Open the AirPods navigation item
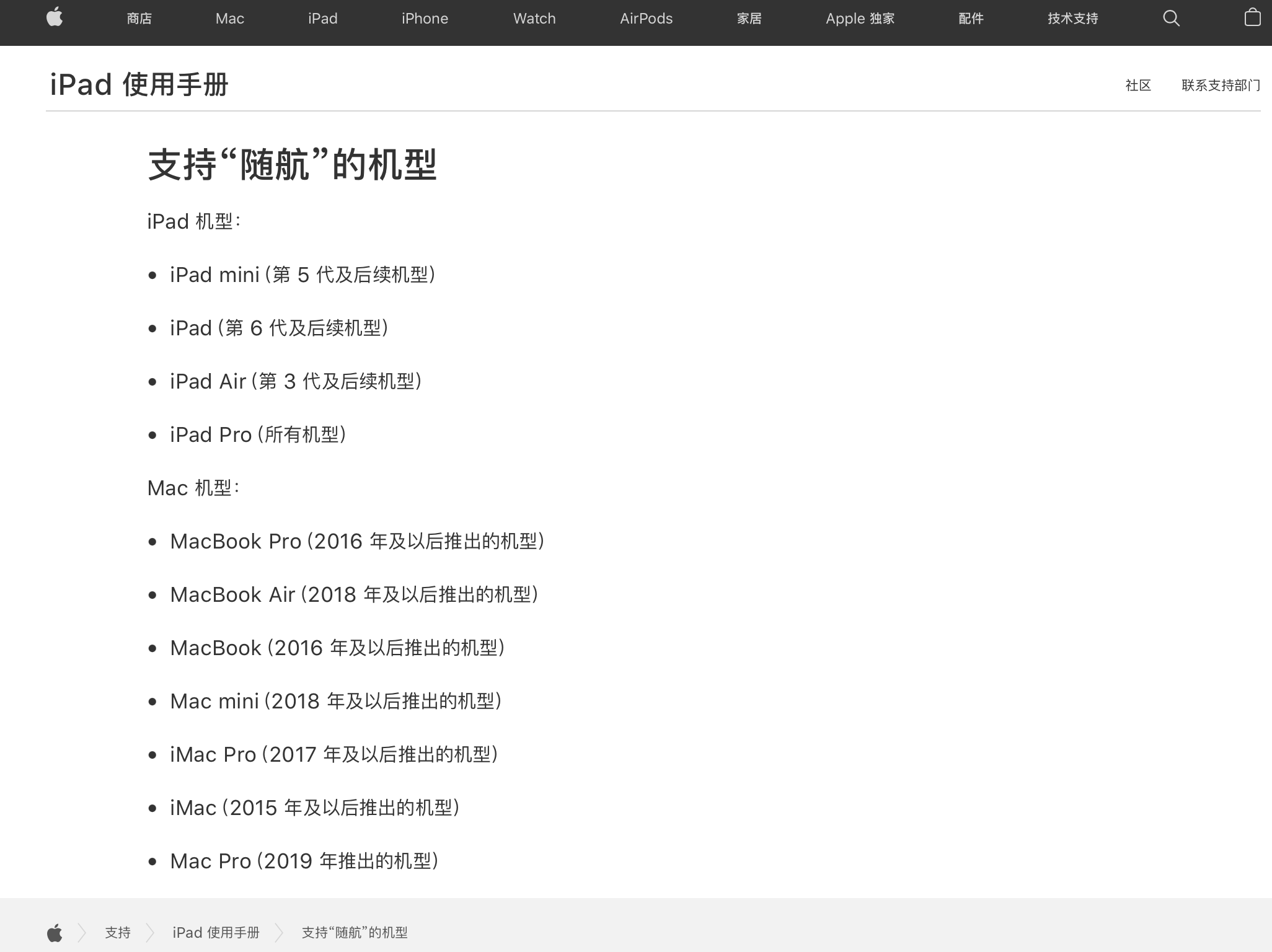The image size is (1272, 952). tap(646, 19)
